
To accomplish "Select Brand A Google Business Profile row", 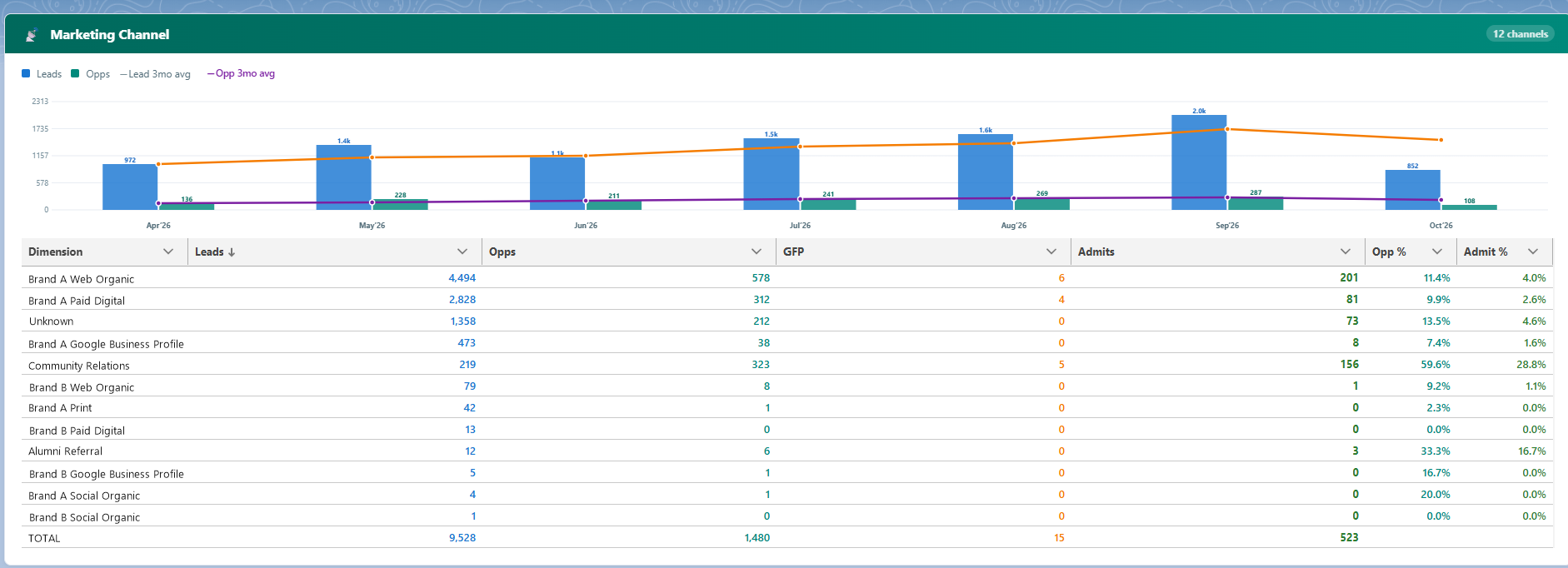I will [x=787, y=342].
